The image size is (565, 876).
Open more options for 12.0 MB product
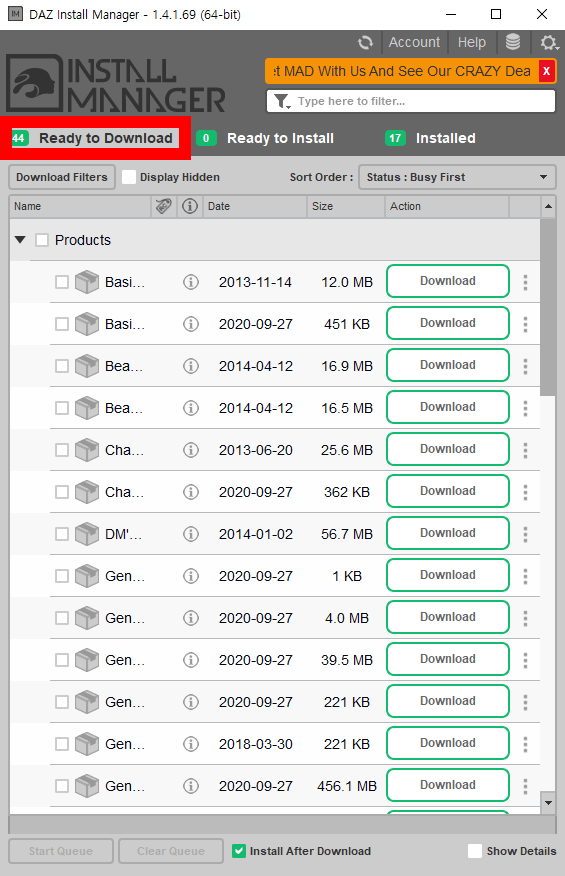coord(525,282)
